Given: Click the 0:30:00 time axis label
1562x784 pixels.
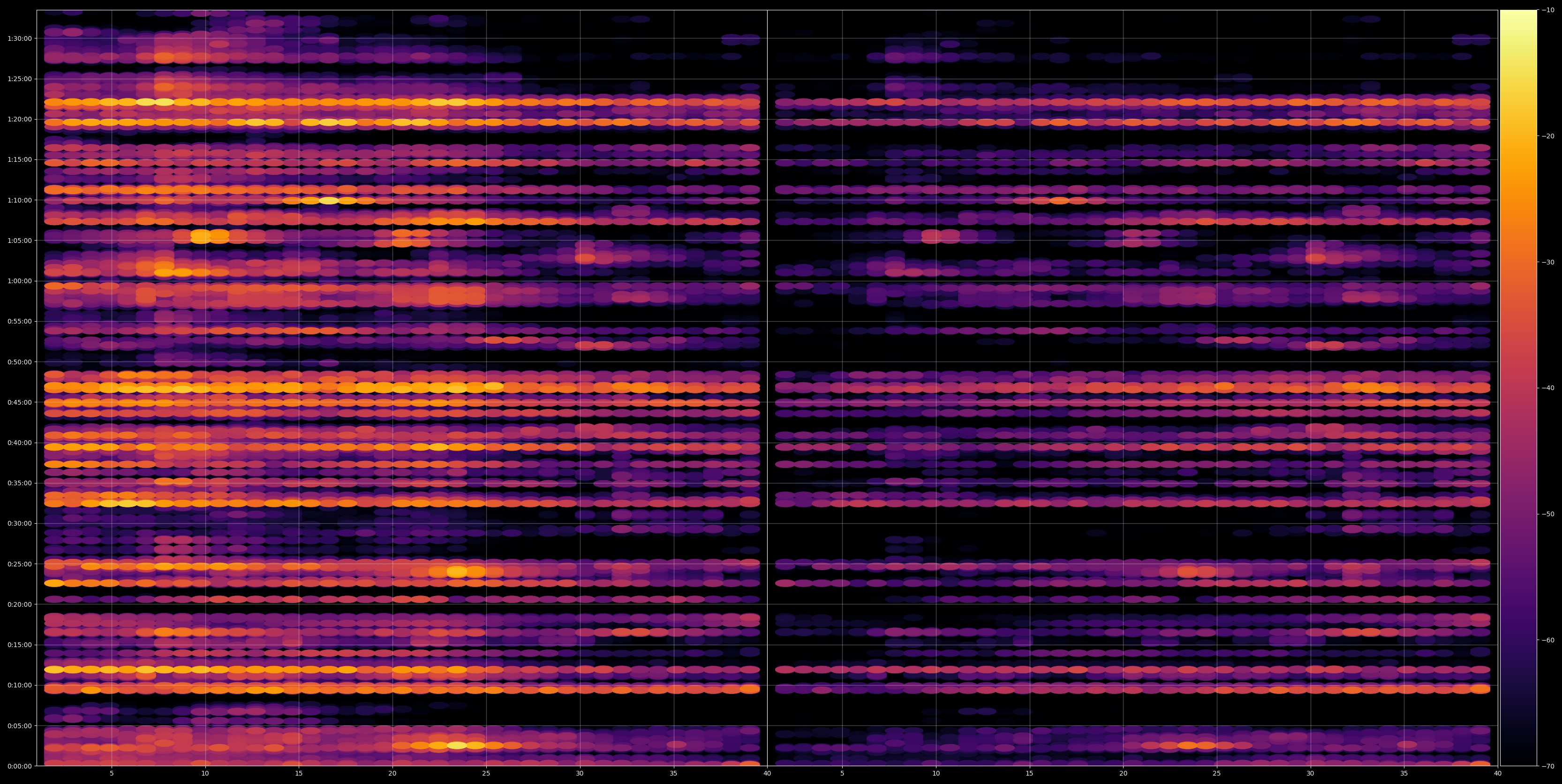Looking at the screenshot, I should 19,523.
